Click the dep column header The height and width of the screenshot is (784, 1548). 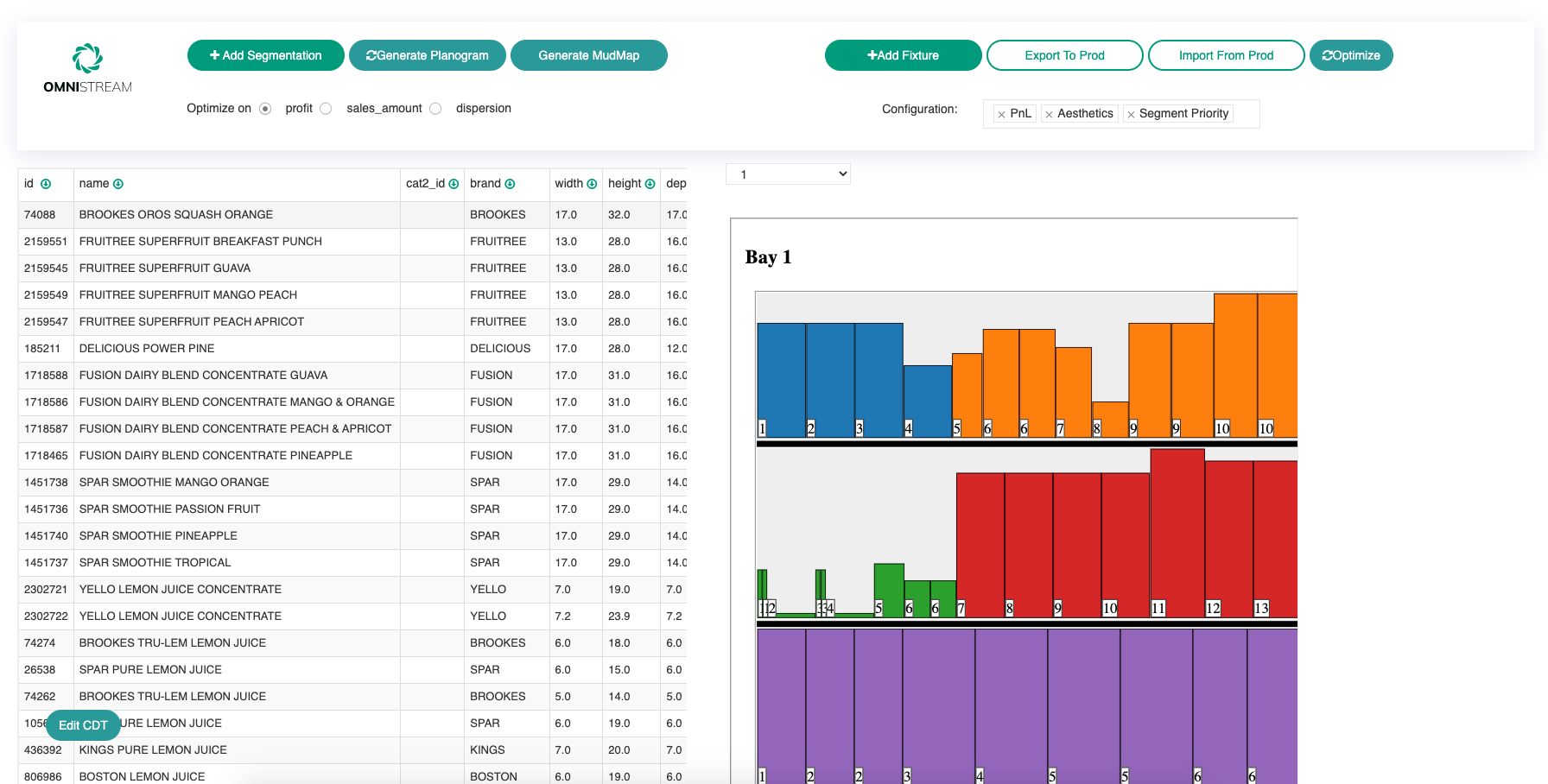click(x=676, y=184)
